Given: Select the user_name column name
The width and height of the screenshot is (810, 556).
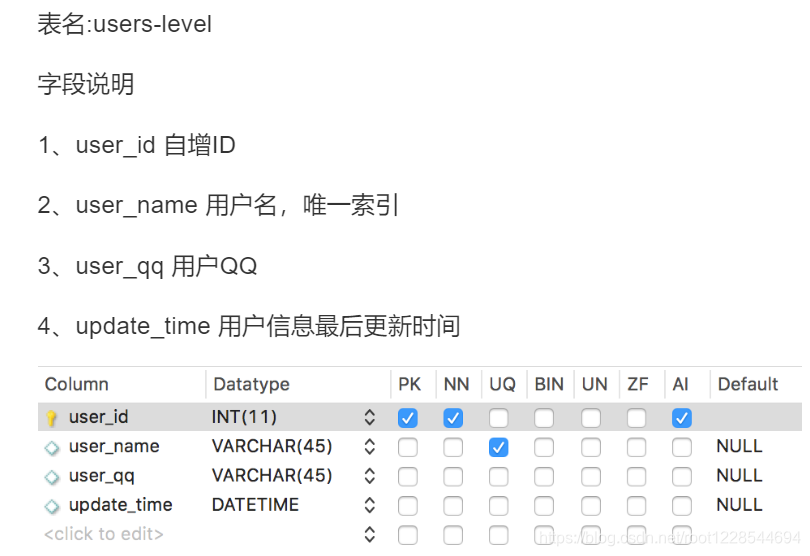Looking at the screenshot, I should point(114,446).
